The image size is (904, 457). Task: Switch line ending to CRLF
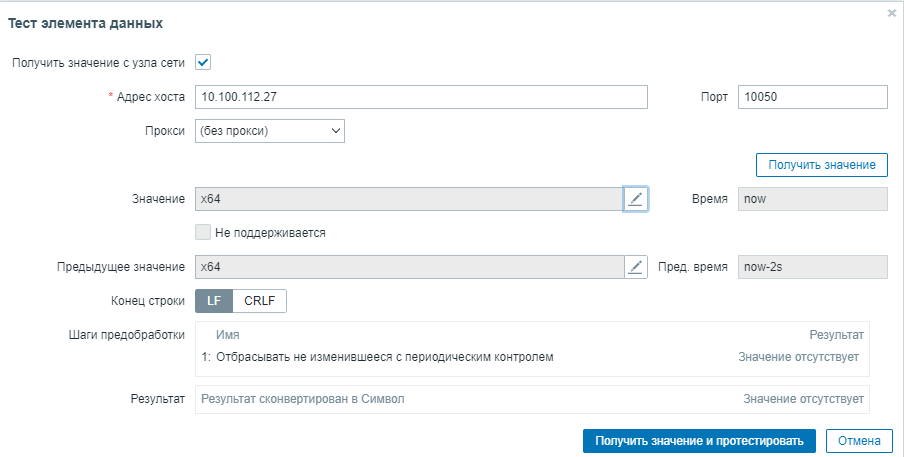tap(260, 301)
